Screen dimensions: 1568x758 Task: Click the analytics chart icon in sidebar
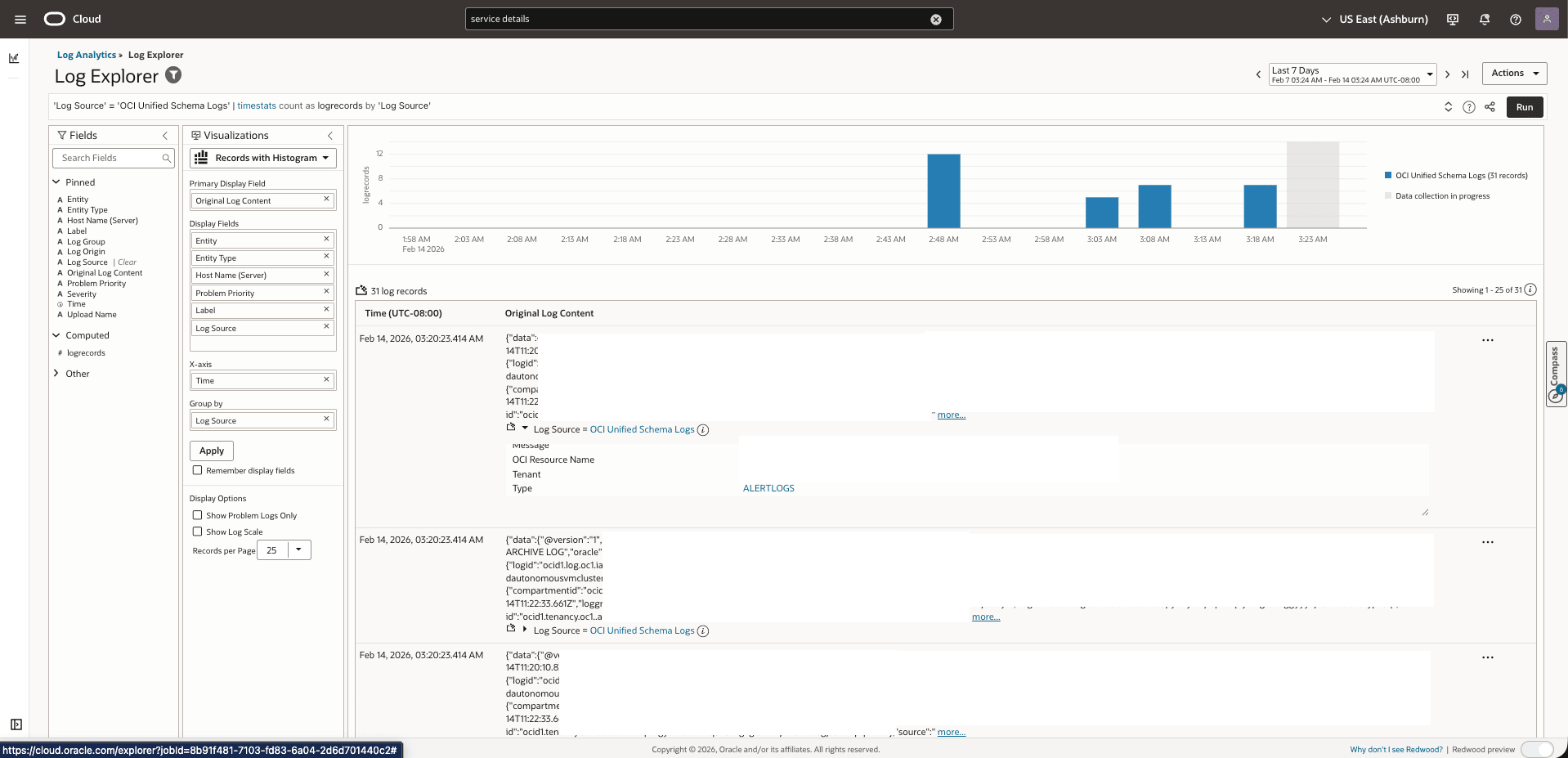(x=14, y=58)
